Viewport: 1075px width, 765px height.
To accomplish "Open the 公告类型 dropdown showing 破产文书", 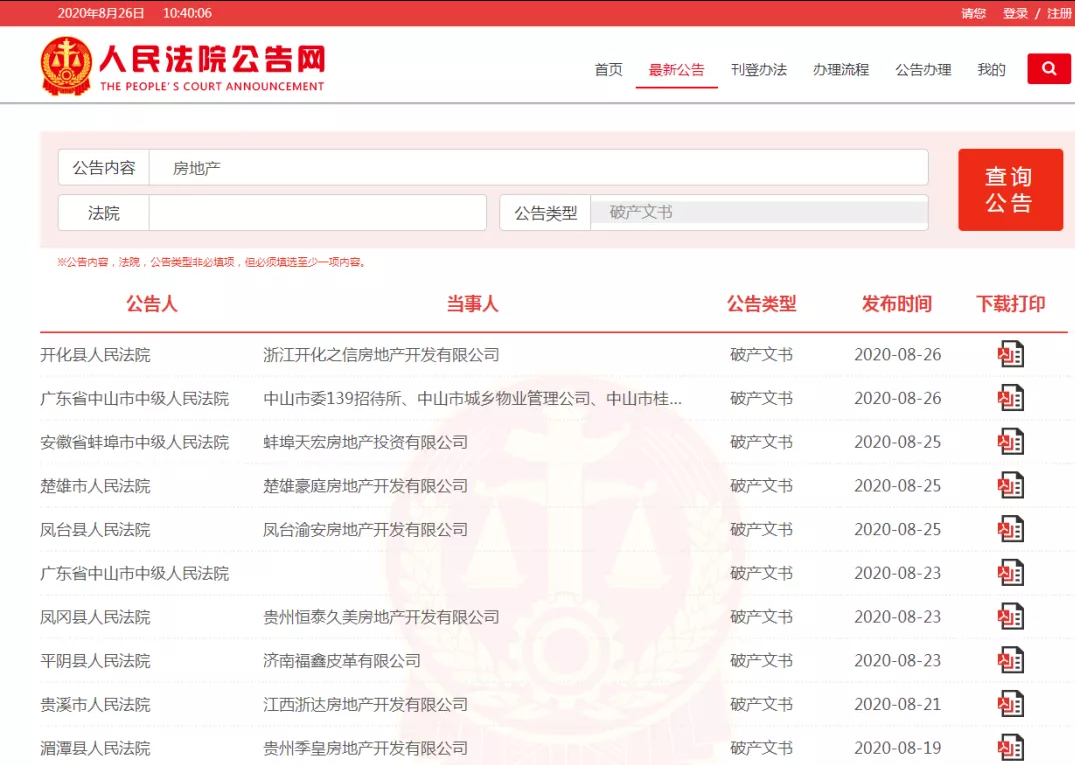I will click(x=759, y=212).
